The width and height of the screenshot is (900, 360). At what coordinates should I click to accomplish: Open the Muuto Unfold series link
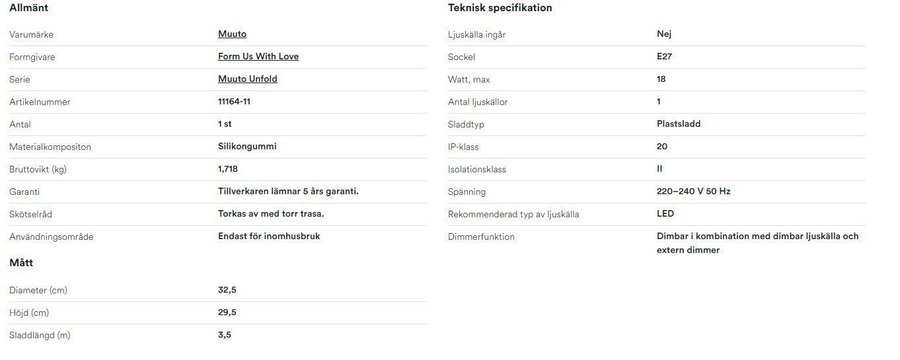[x=247, y=79]
